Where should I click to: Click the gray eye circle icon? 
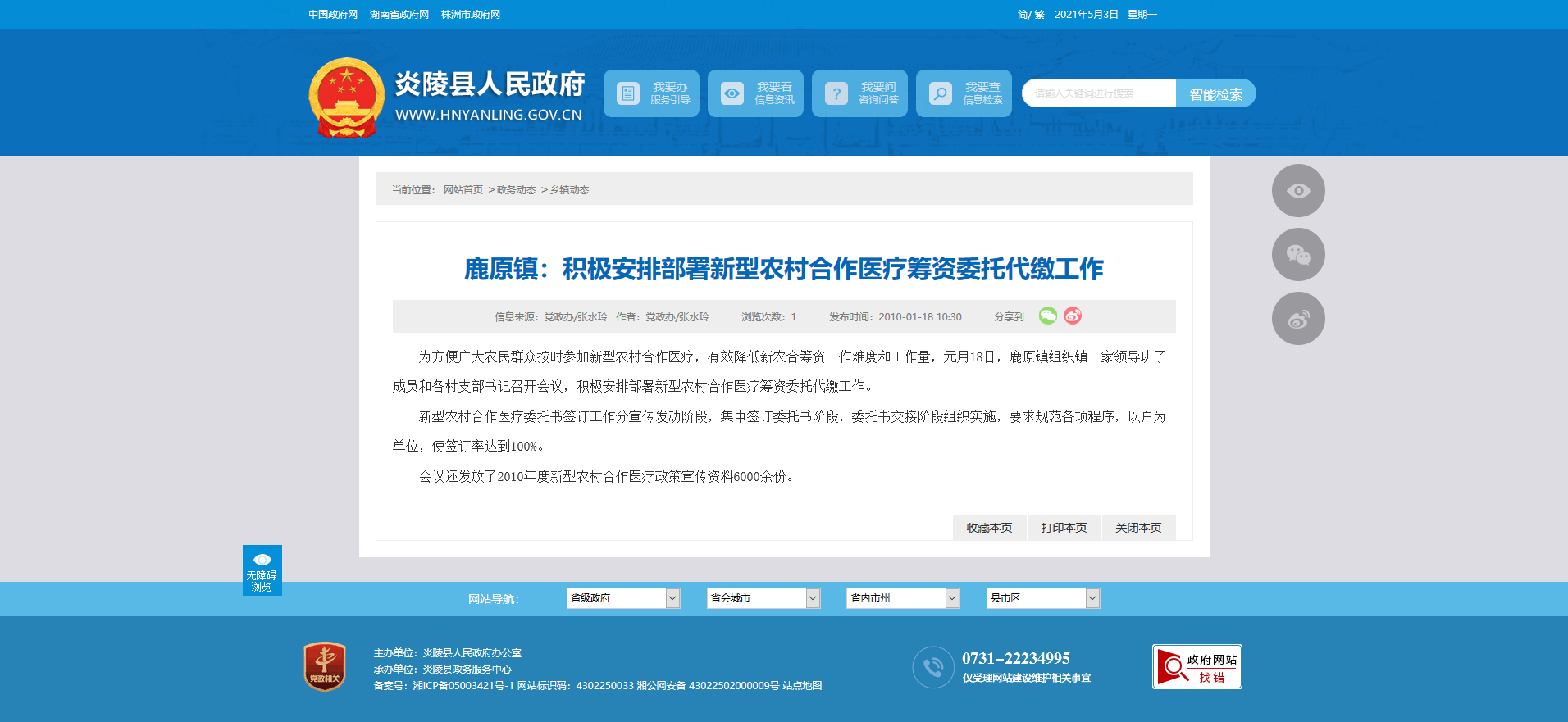pyautogui.click(x=1298, y=191)
